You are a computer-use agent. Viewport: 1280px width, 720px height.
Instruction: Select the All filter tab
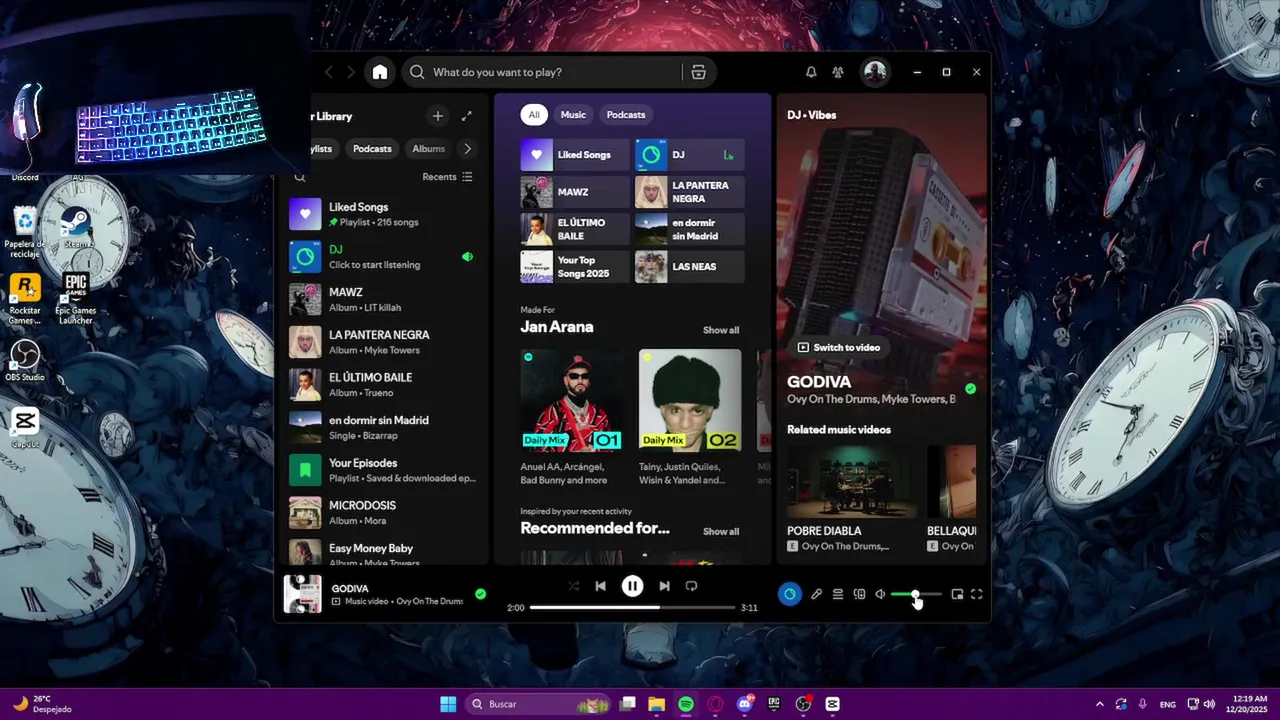tap(534, 115)
